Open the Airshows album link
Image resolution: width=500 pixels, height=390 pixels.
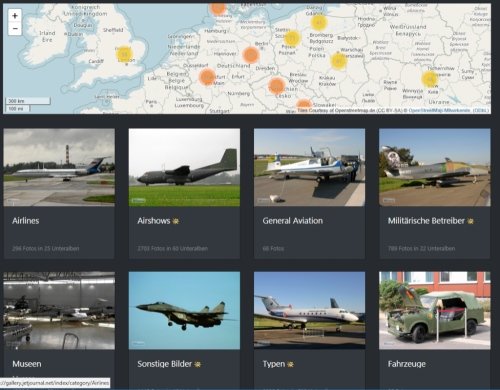tap(154, 221)
